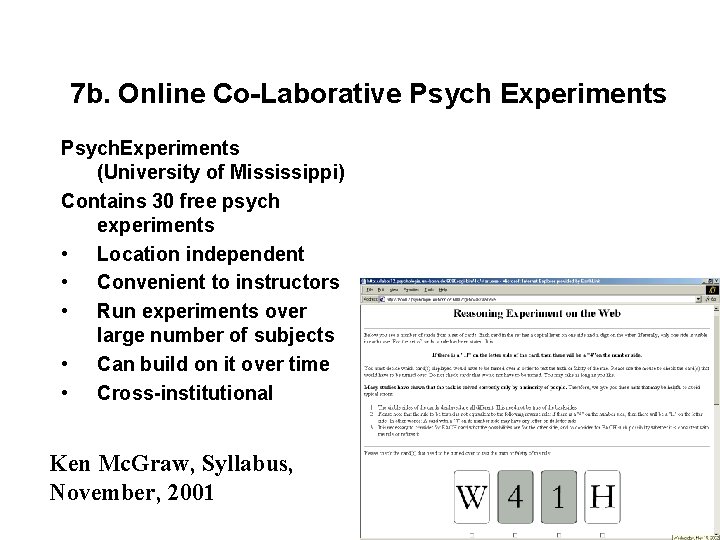Open the View menu in Internet Explorer
The height and width of the screenshot is (540, 720).
pyautogui.click(x=394, y=290)
